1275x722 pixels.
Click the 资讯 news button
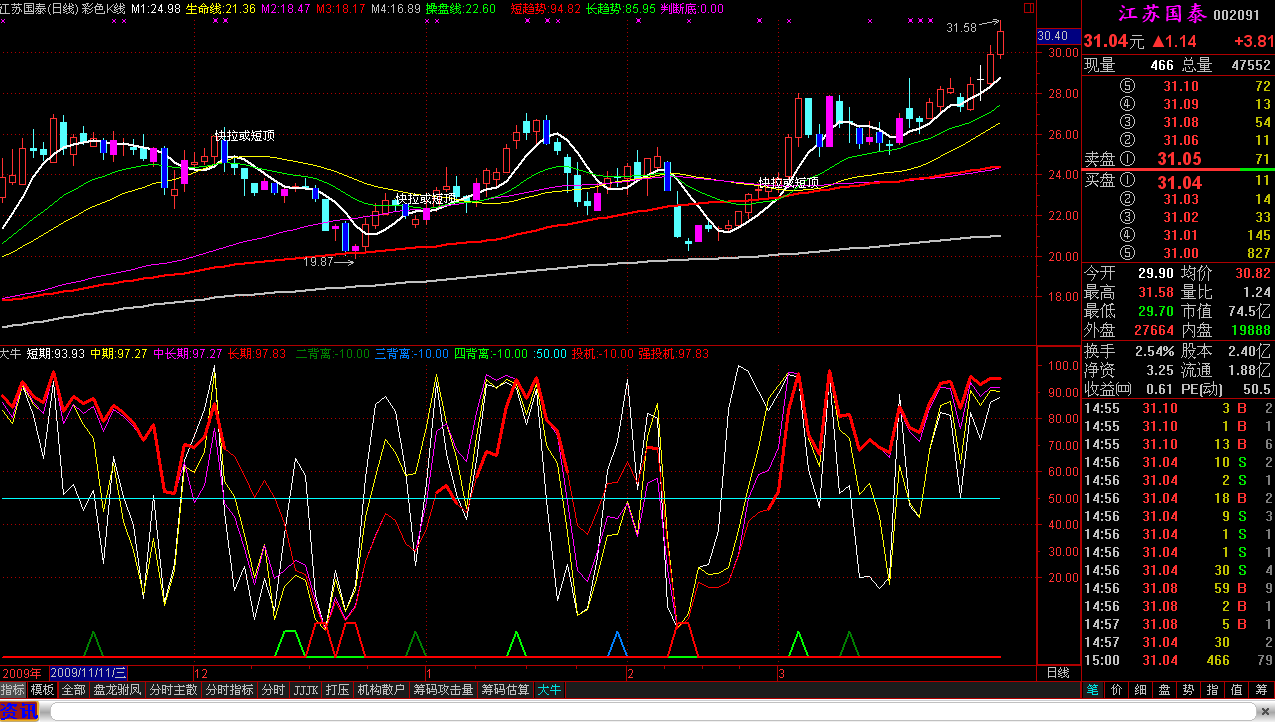pyautogui.click(x=18, y=712)
